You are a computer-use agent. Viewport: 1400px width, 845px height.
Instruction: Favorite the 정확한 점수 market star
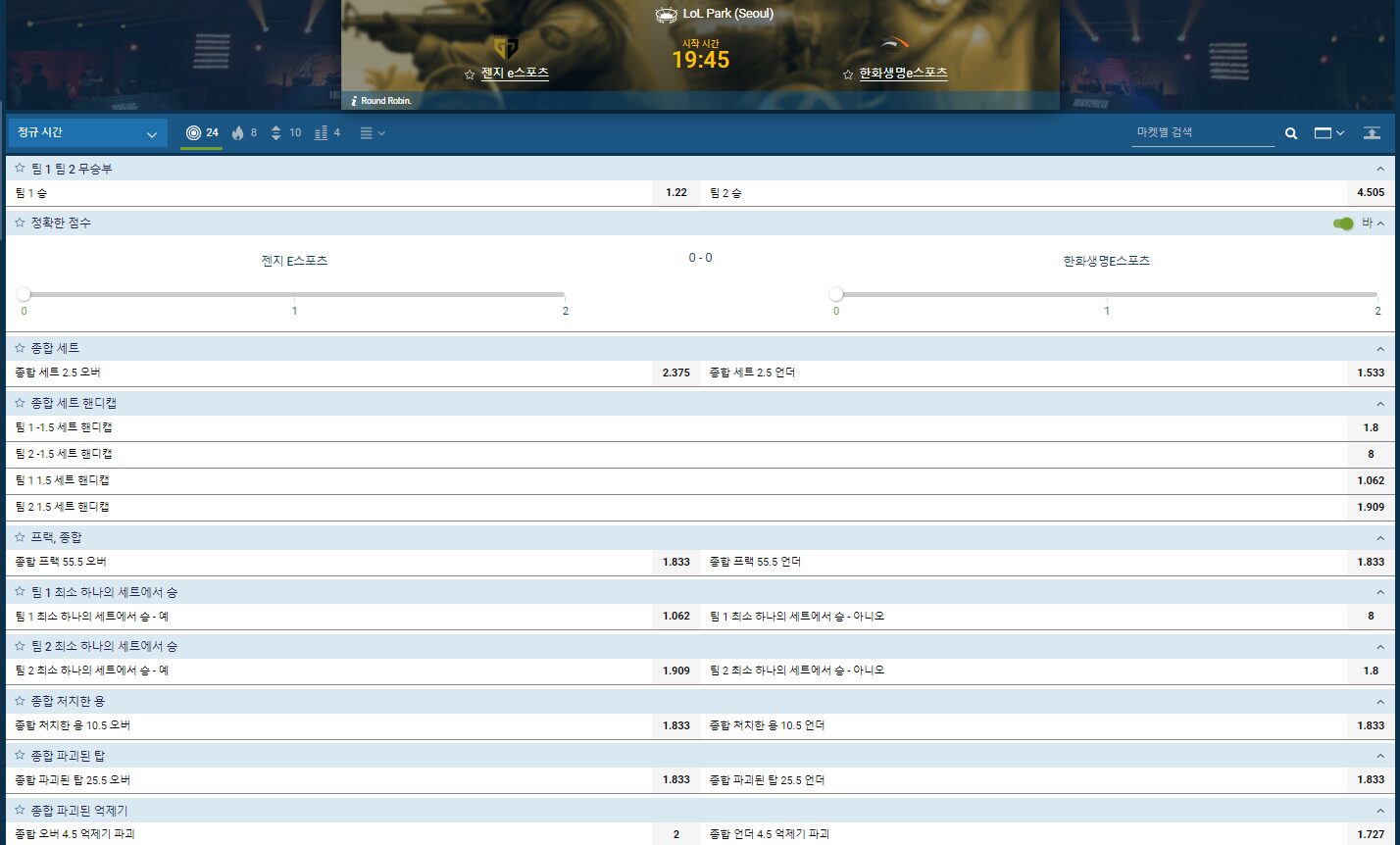(20, 223)
